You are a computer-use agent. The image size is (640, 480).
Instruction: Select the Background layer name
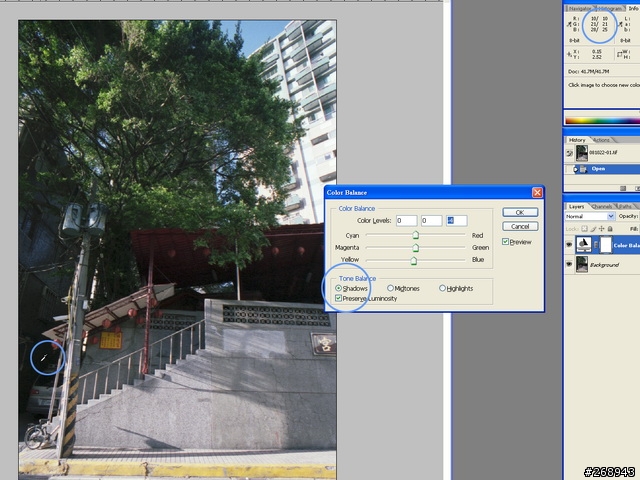[604, 265]
